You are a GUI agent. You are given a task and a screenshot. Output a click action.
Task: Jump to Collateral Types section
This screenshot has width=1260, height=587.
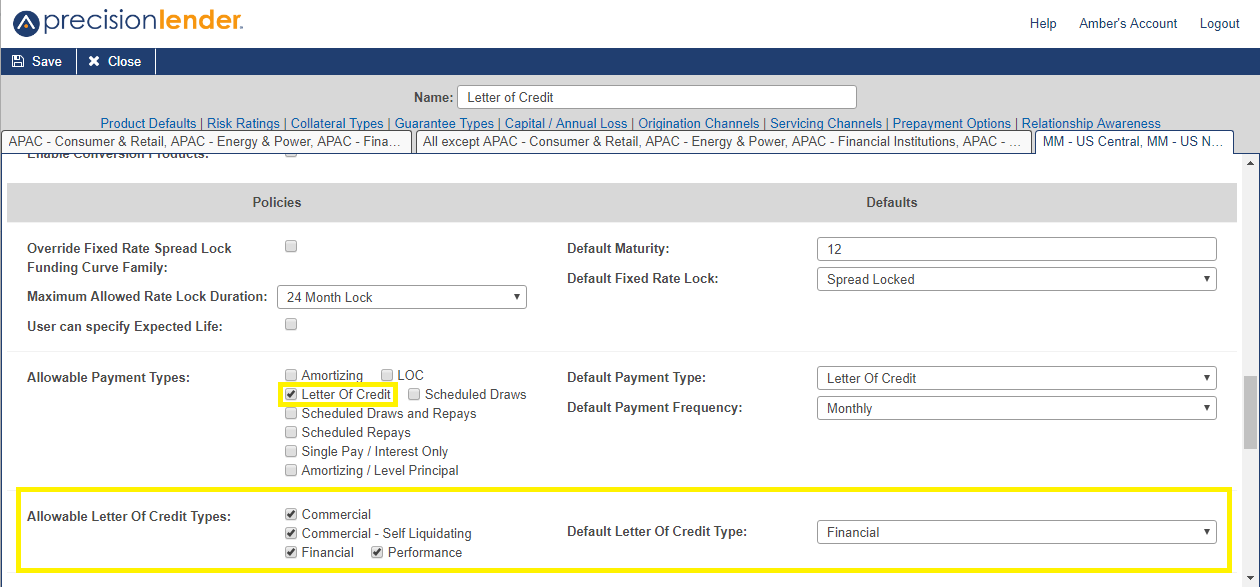click(337, 124)
